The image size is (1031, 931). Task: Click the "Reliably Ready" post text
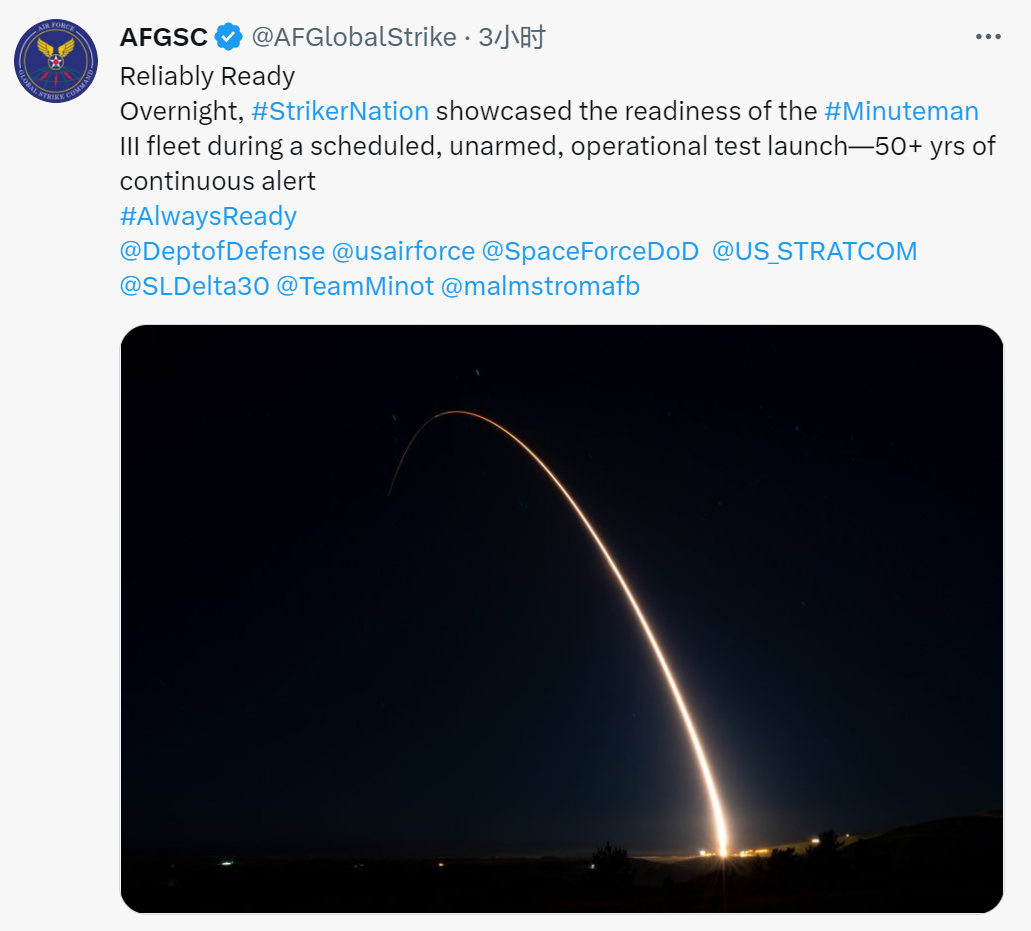pyautogui.click(x=207, y=76)
